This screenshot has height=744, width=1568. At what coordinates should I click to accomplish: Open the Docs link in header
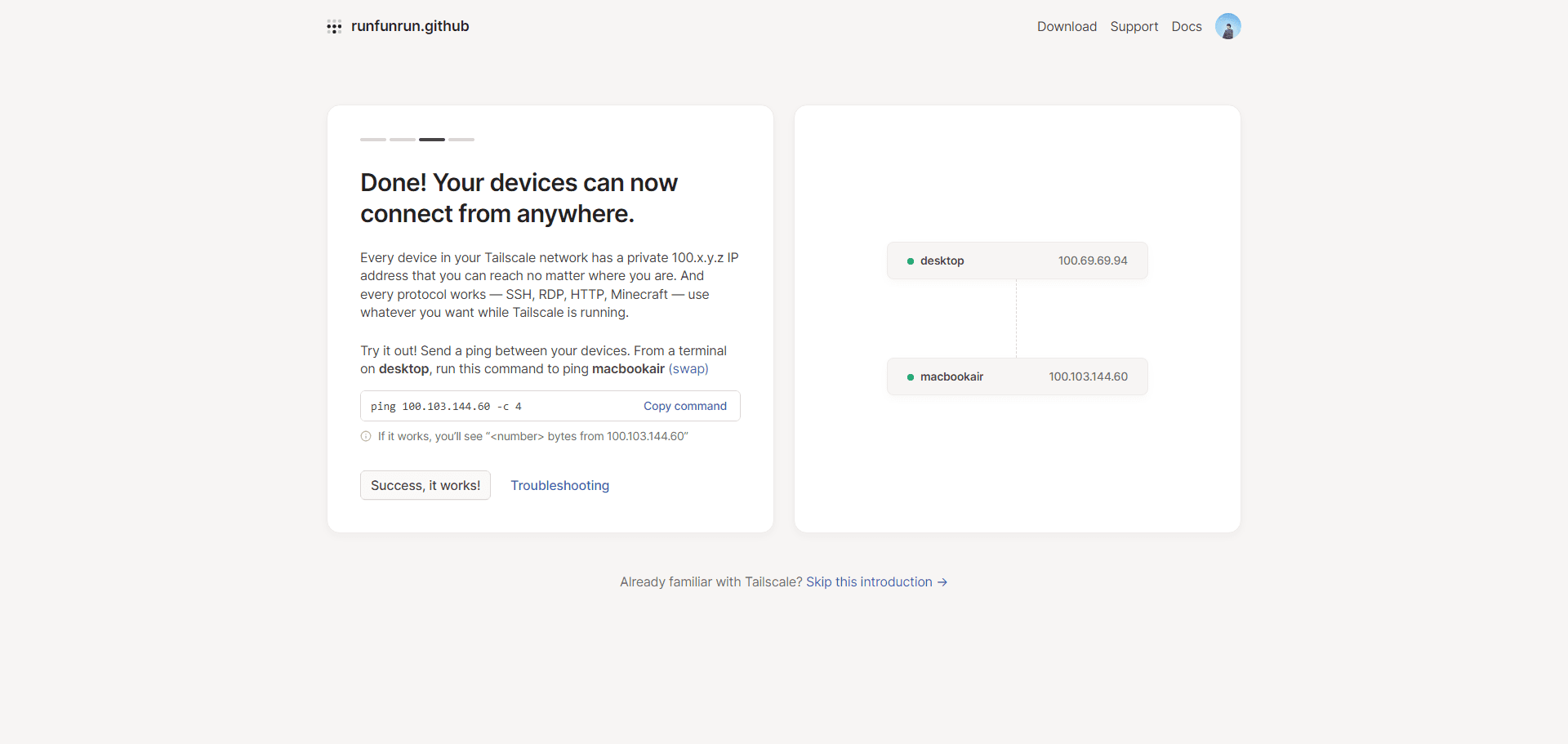(1186, 26)
